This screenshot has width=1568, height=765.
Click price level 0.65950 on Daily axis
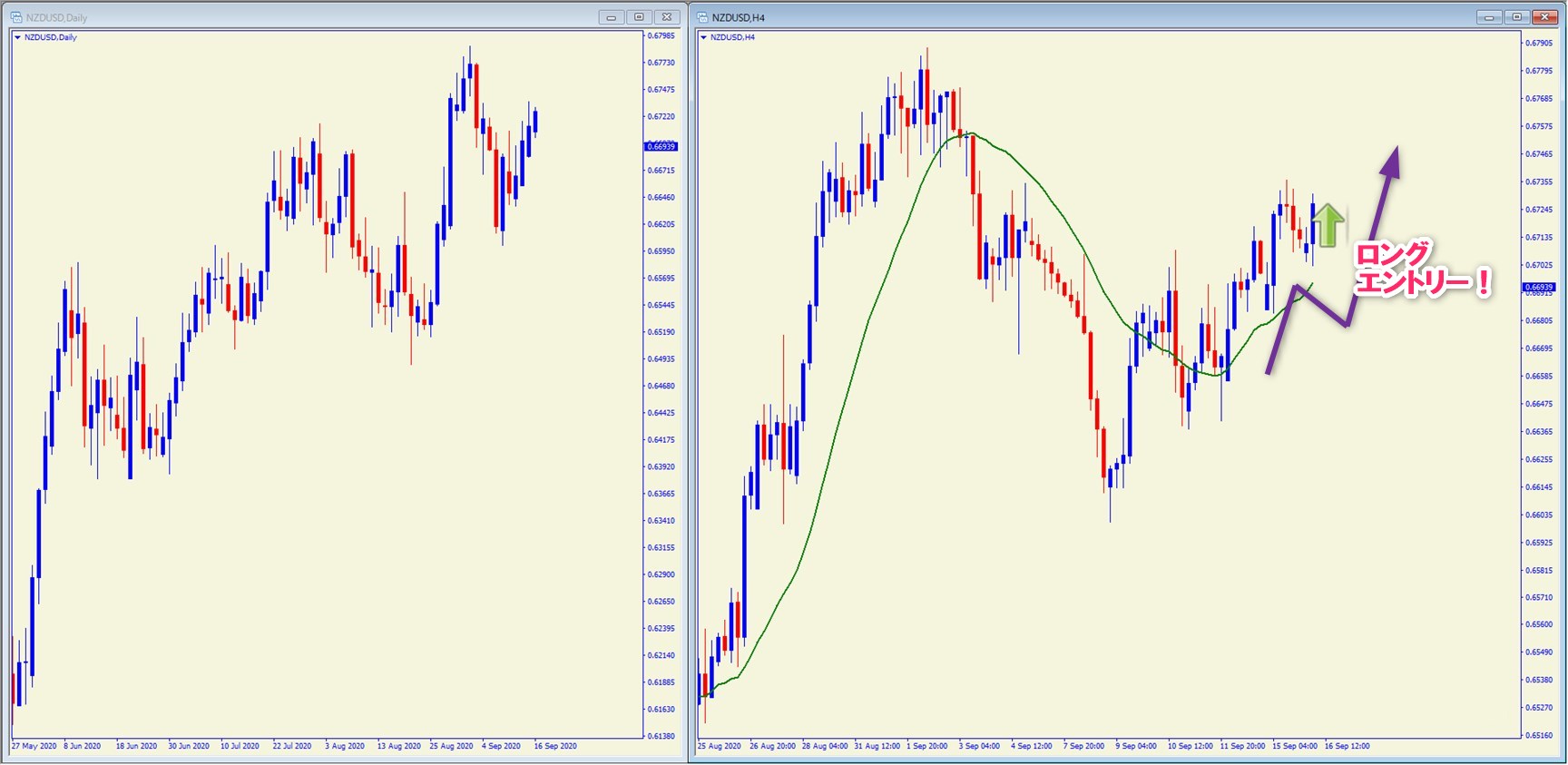tap(661, 251)
